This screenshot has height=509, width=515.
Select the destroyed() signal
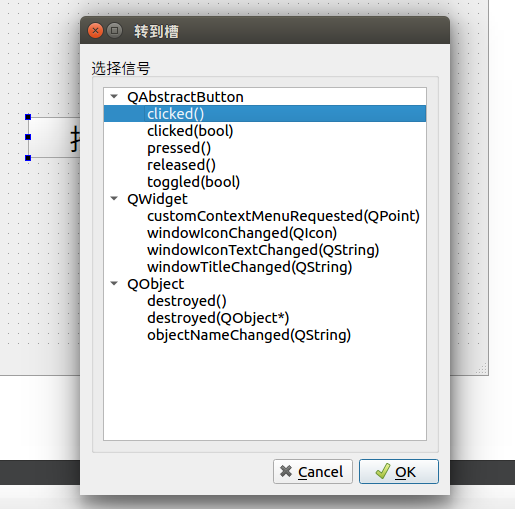[187, 301]
